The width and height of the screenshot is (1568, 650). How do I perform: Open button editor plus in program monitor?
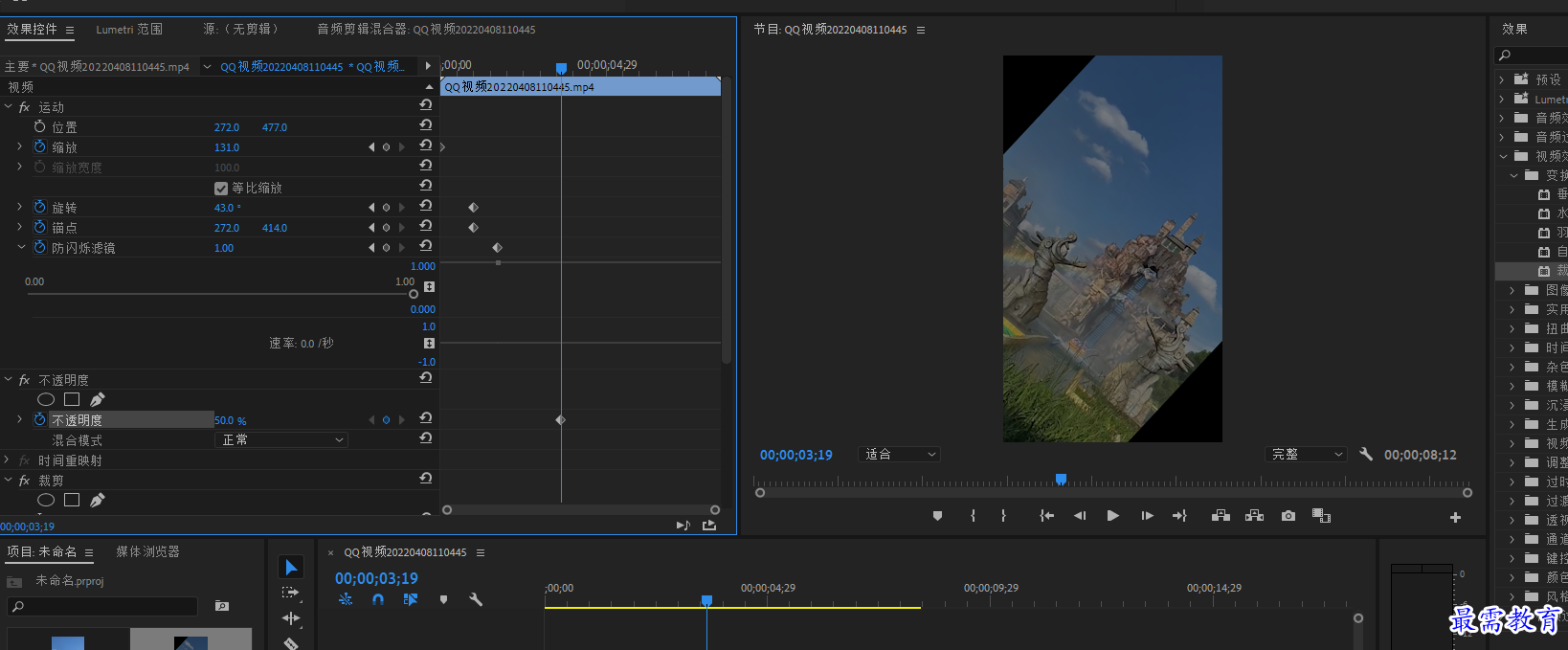click(1455, 517)
